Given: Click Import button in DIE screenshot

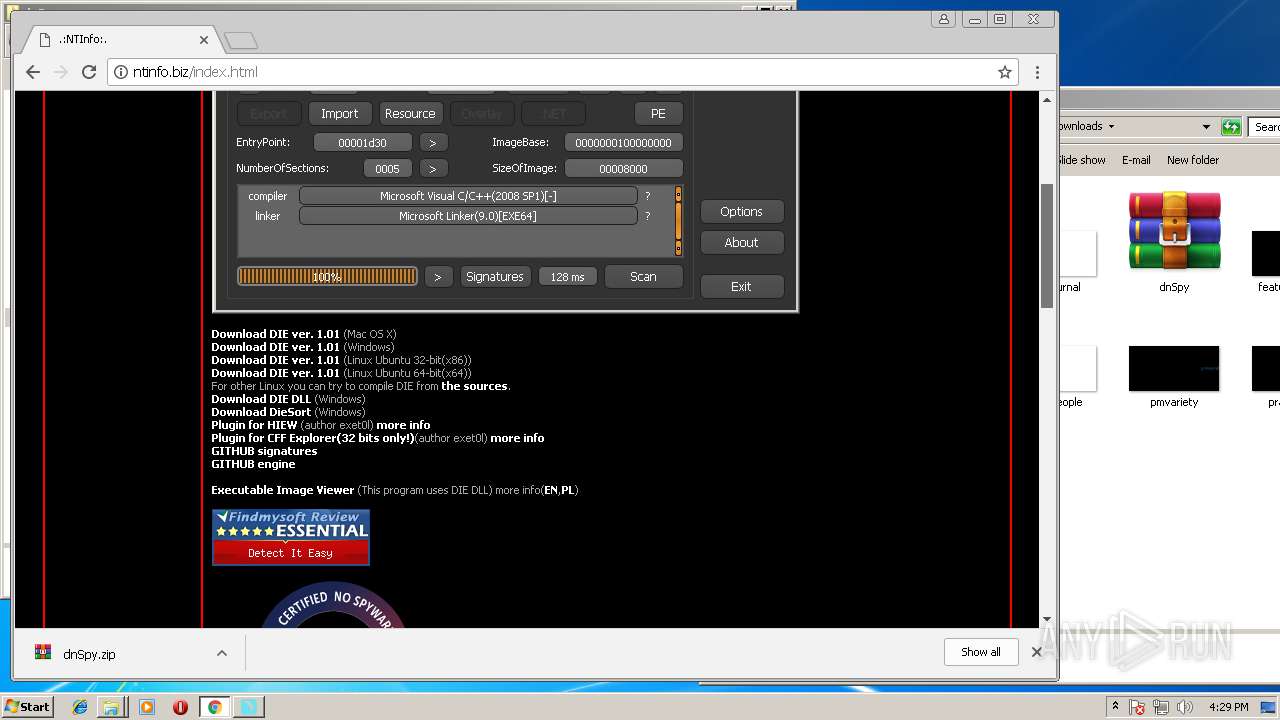Looking at the screenshot, I should point(339,113).
